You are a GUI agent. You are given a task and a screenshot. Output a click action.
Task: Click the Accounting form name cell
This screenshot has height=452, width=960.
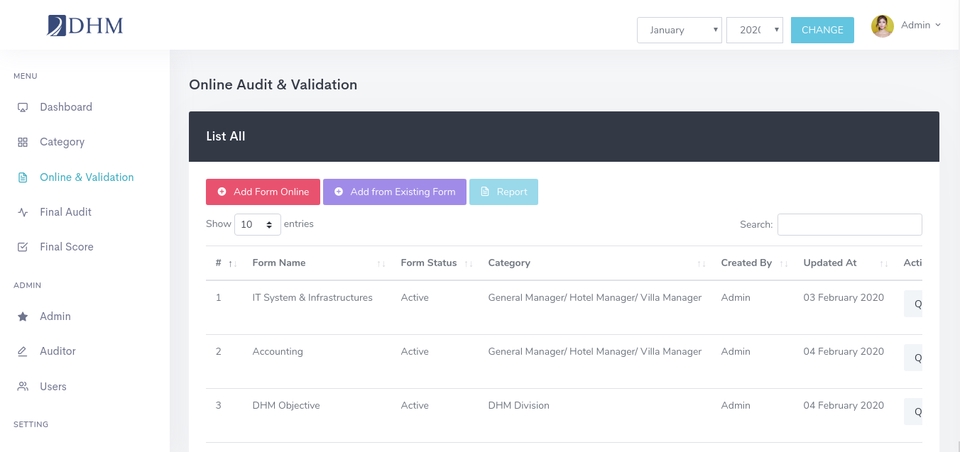point(277,352)
